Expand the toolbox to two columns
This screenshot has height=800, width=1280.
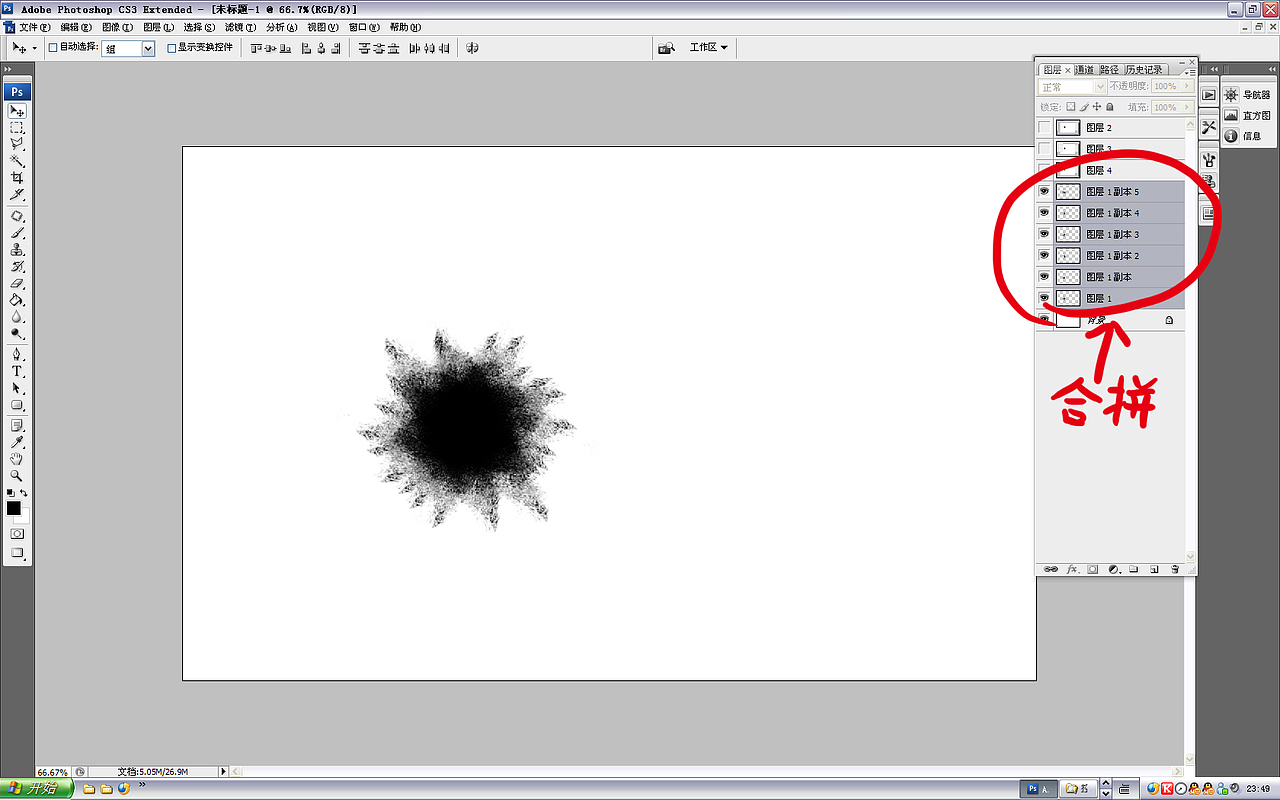coord(8,69)
